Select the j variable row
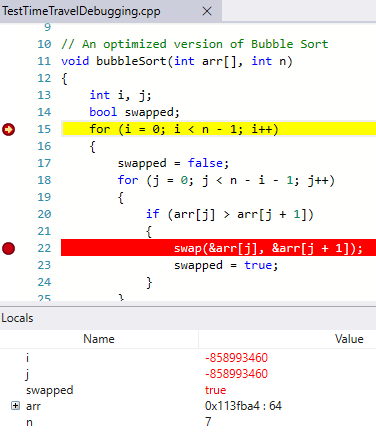The image size is (376, 445). 188,374
